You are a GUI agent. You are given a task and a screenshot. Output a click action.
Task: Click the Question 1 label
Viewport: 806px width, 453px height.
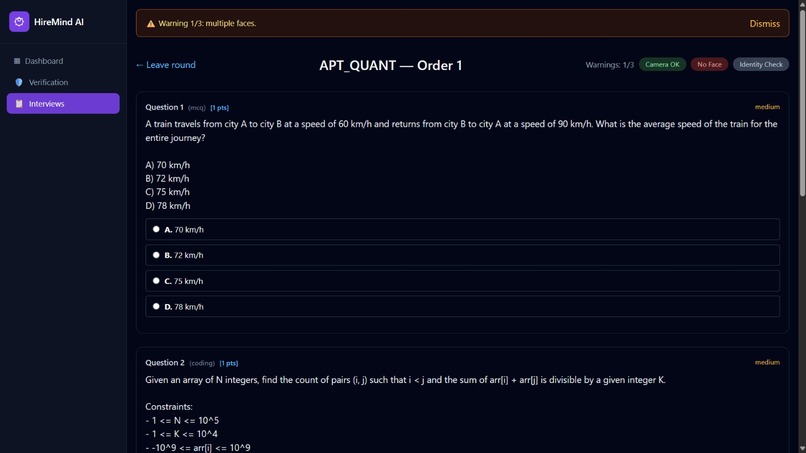pos(164,107)
